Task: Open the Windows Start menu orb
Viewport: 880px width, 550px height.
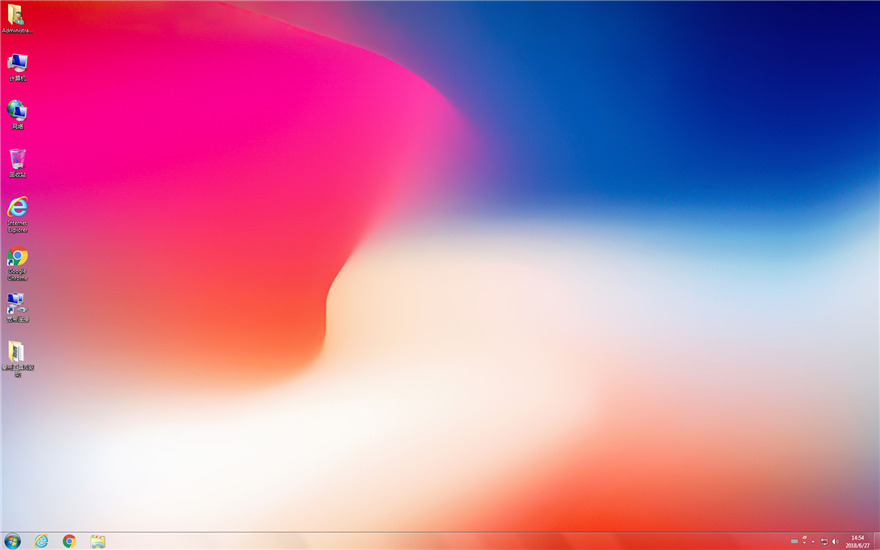Action: (x=12, y=541)
